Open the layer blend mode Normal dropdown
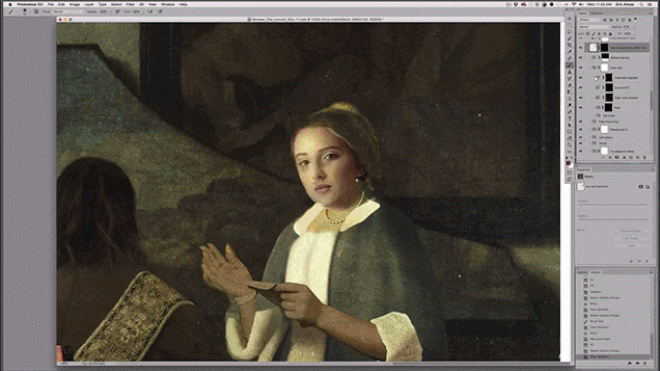Viewport: 660px width, 371px height. pyautogui.click(x=593, y=27)
